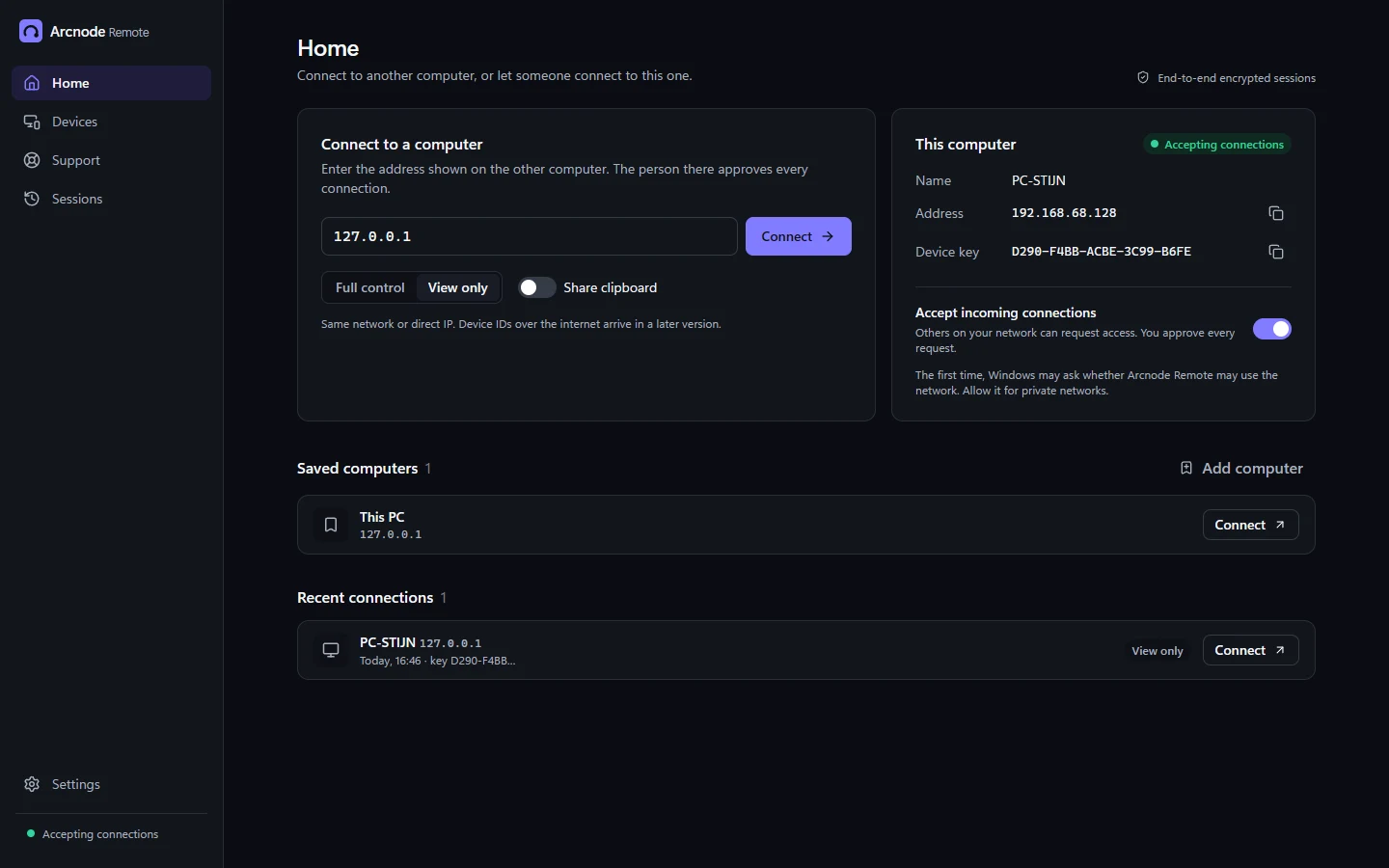
Task: Click the 192.168.68.128 address value
Action: pos(1064,213)
